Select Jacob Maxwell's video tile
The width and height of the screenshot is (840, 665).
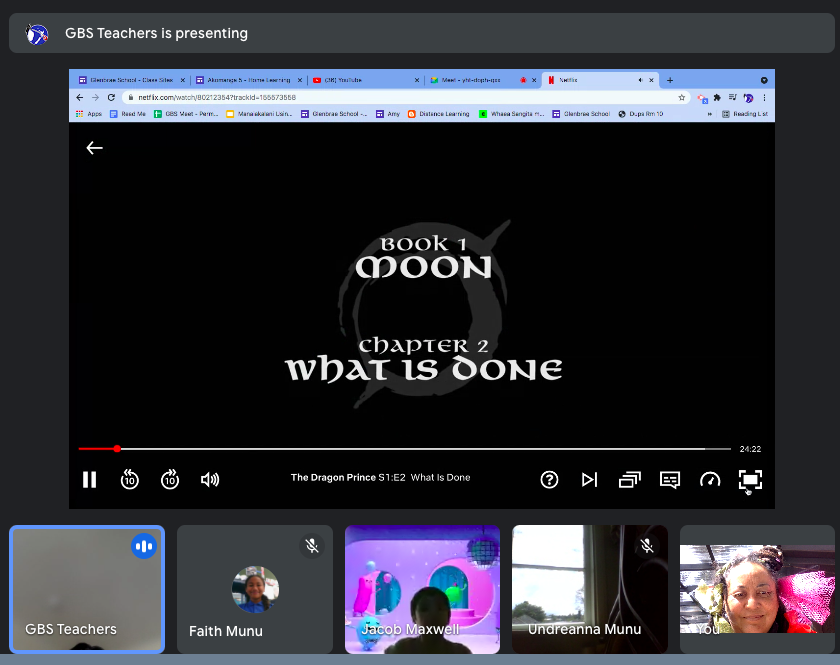coord(423,589)
